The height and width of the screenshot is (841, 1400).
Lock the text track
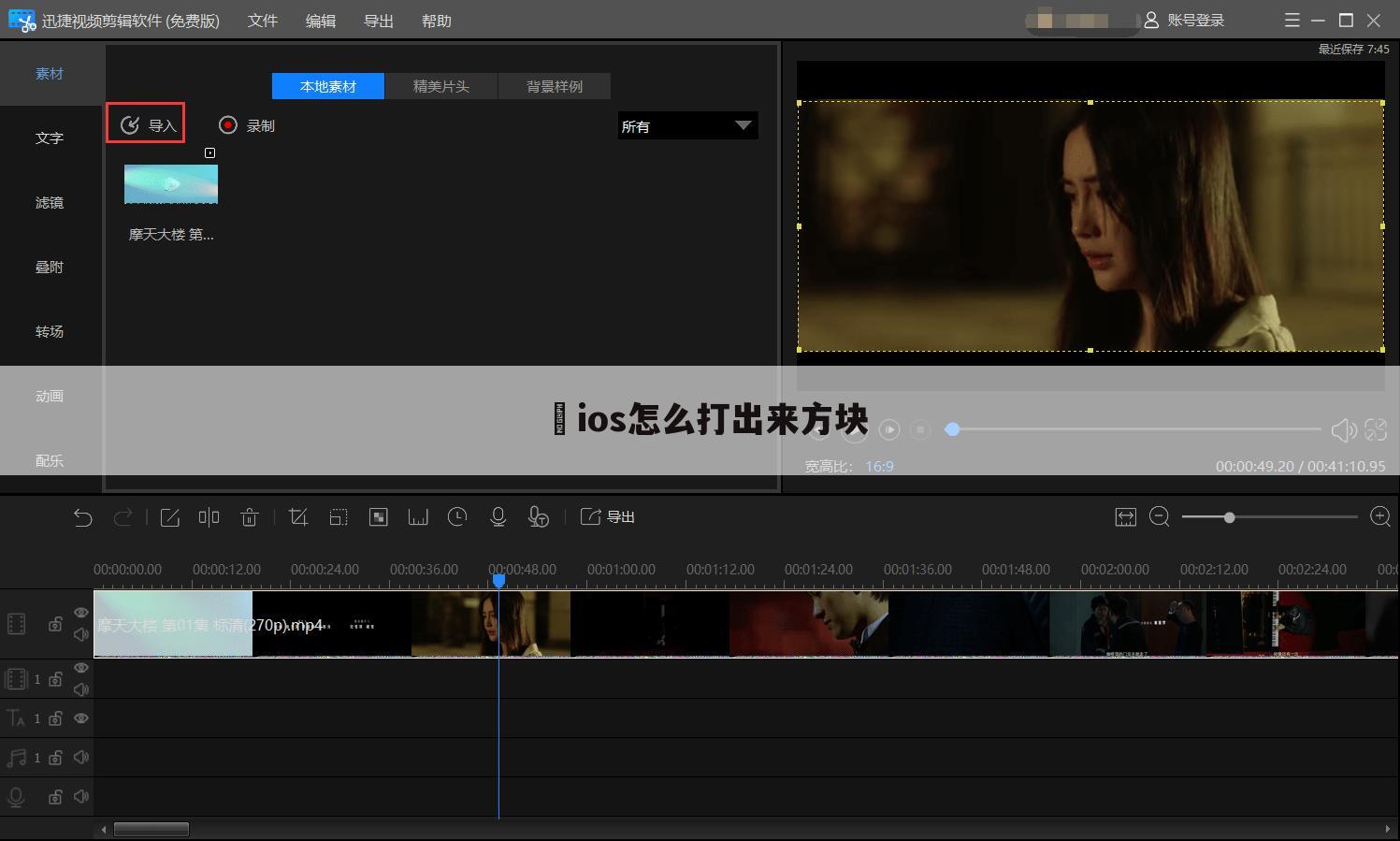coord(56,718)
